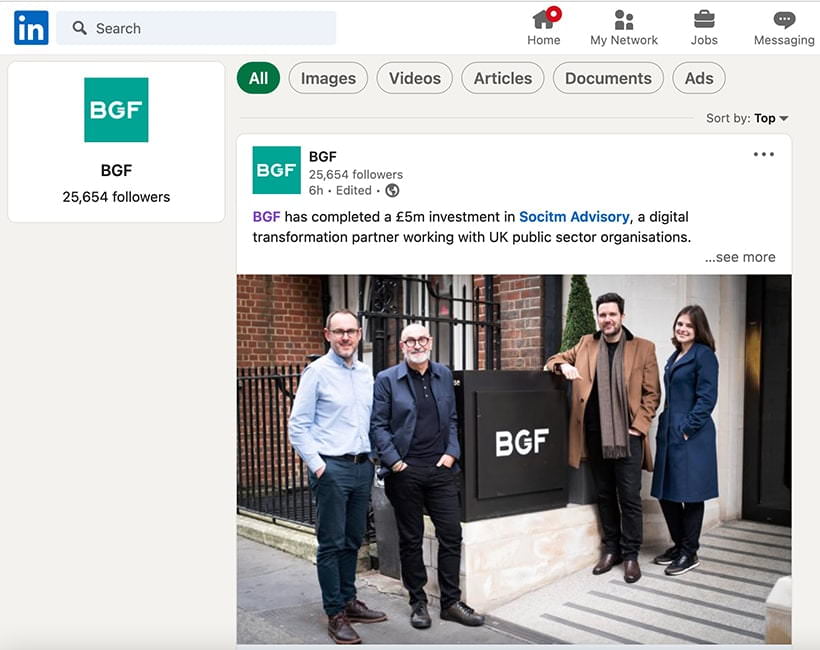The image size is (820, 650).
Task: Switch to the Articles filter tab
Action: (x=502, y=77)
